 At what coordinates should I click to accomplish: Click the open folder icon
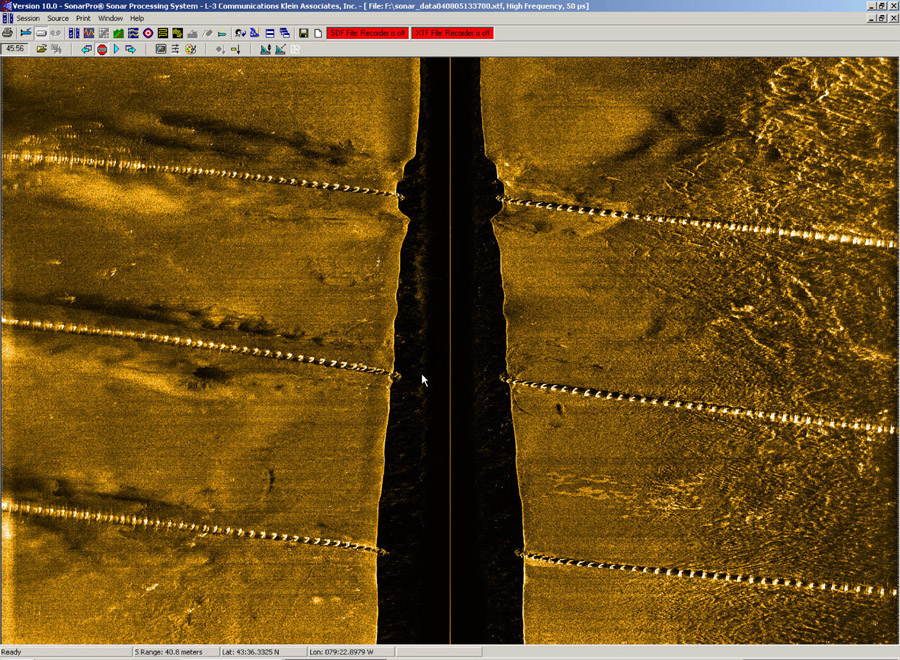coord(42,49)
